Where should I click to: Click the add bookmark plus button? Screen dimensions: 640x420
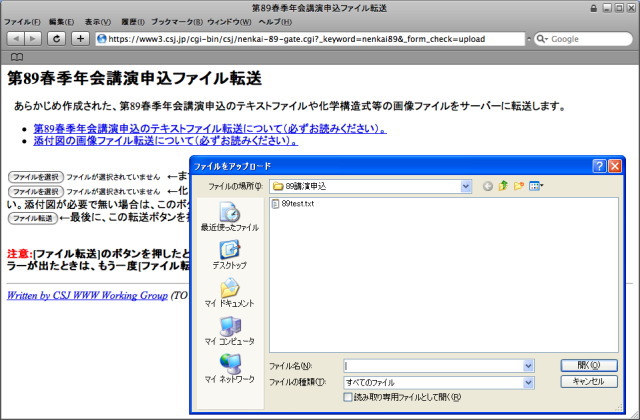[x=81, y=38]
